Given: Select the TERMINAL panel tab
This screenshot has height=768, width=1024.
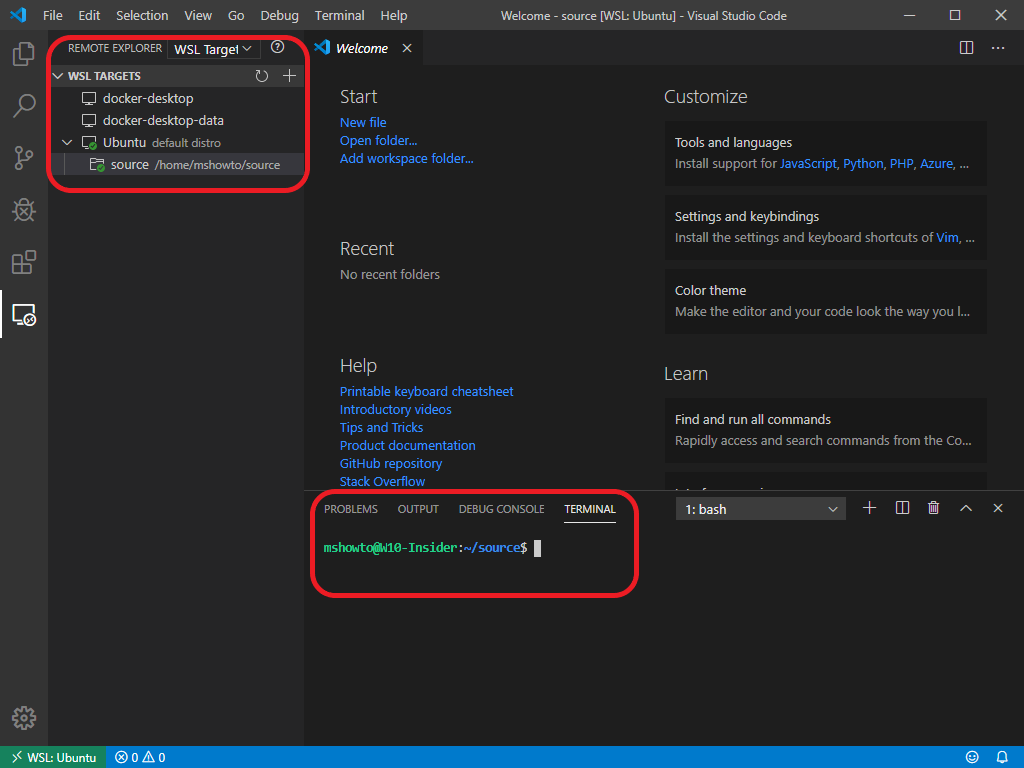Looking at the screenshot, I should click(590, 509).
